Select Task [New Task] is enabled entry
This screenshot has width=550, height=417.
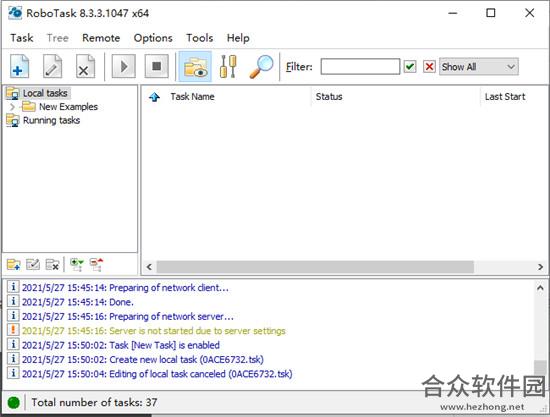pyautogui.click(x=121, y=345)
